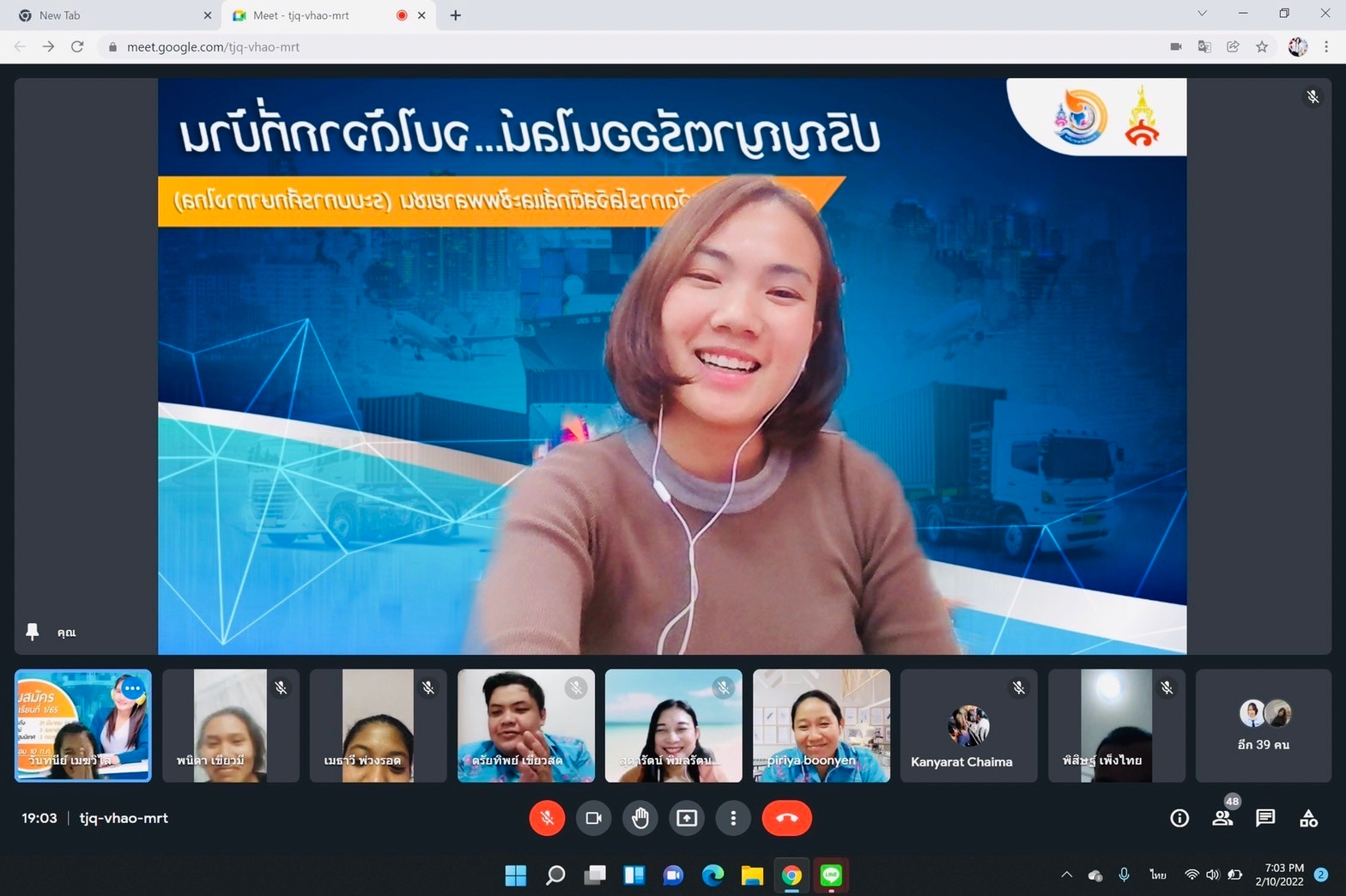Expand the Chrome tab search chevron

[x=1202, y=14]
